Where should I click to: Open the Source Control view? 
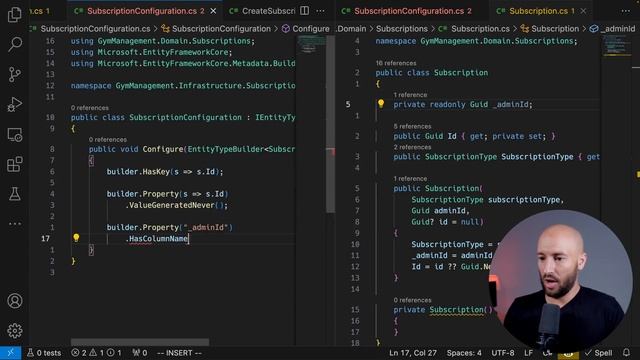[x=15, y=74]
